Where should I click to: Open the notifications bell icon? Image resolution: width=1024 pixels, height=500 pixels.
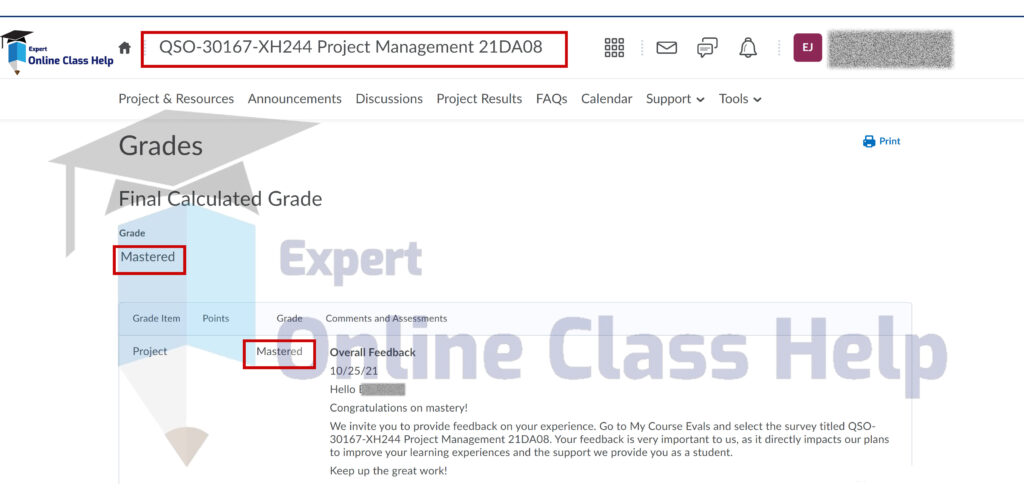click(x=748, y=48)
